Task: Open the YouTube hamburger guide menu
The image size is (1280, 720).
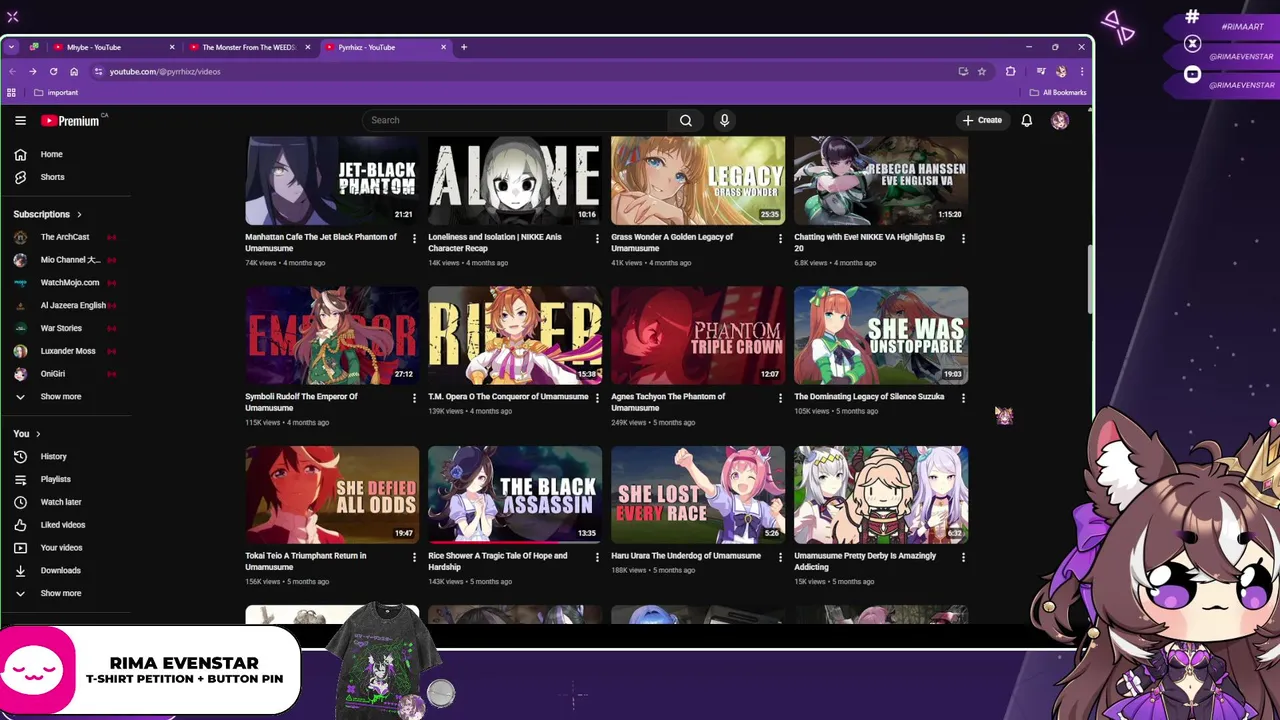Action: pyautogui.click(x=20, y=120)
